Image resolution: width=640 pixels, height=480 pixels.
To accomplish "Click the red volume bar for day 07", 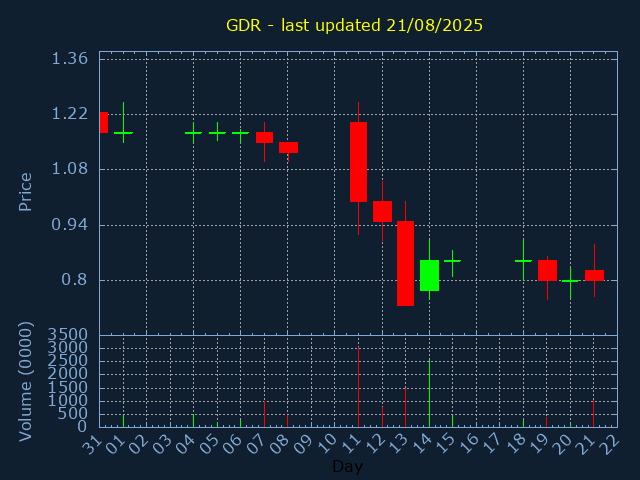I will [x=264, y=414].
